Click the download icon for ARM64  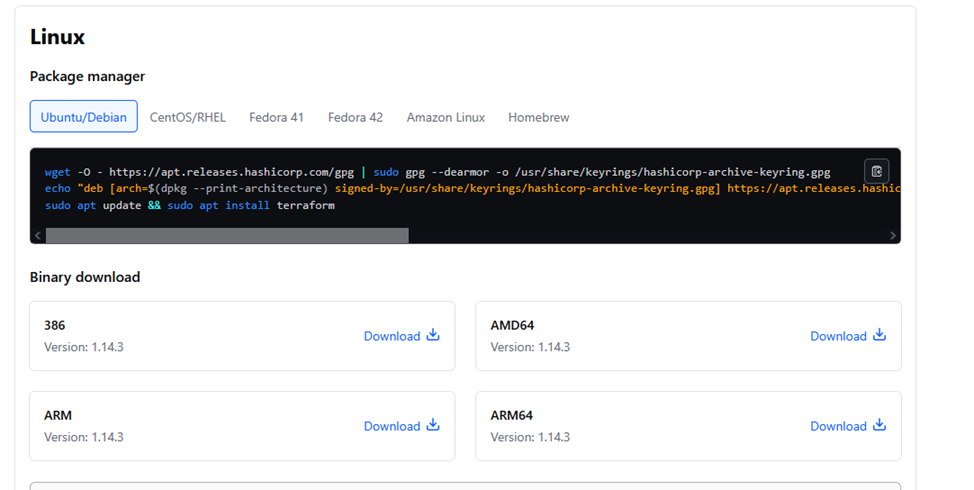pyautogui.click(x=880, y=425)
